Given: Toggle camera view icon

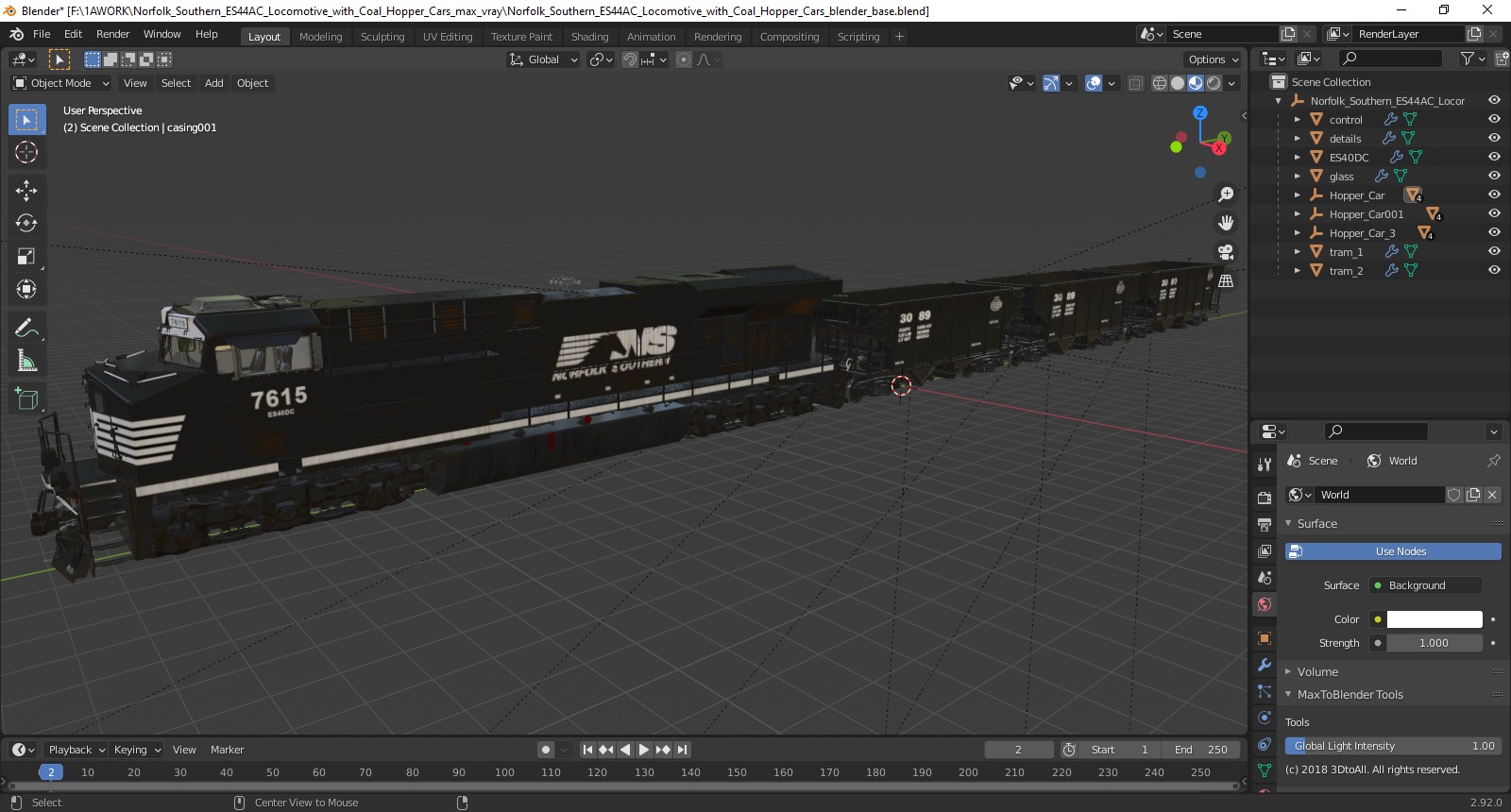Looking at the screenshot, I should (x=1226, y=252).
